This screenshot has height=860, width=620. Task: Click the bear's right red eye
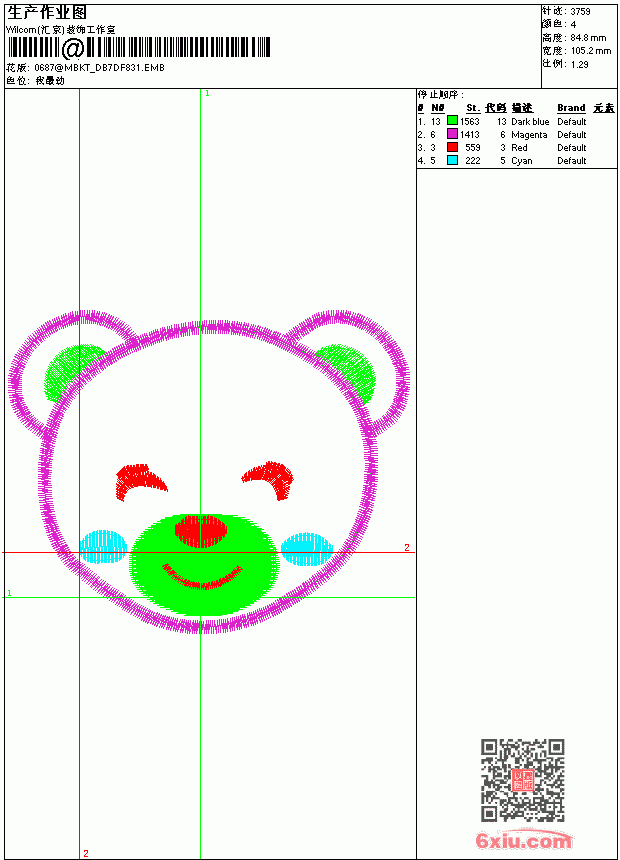click(269, 480)
